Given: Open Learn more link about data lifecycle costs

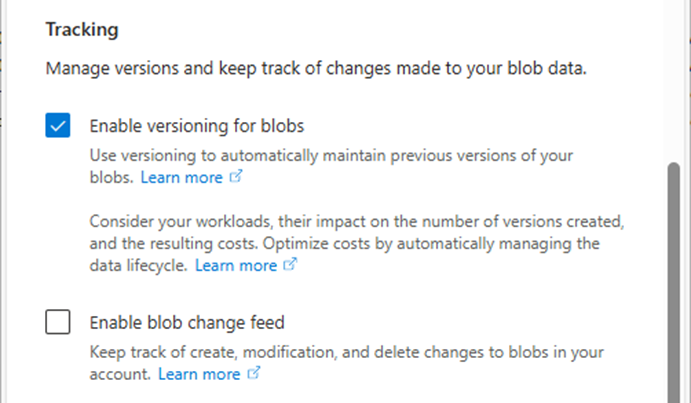Looking at the screenshot, I should pos(235,265).
